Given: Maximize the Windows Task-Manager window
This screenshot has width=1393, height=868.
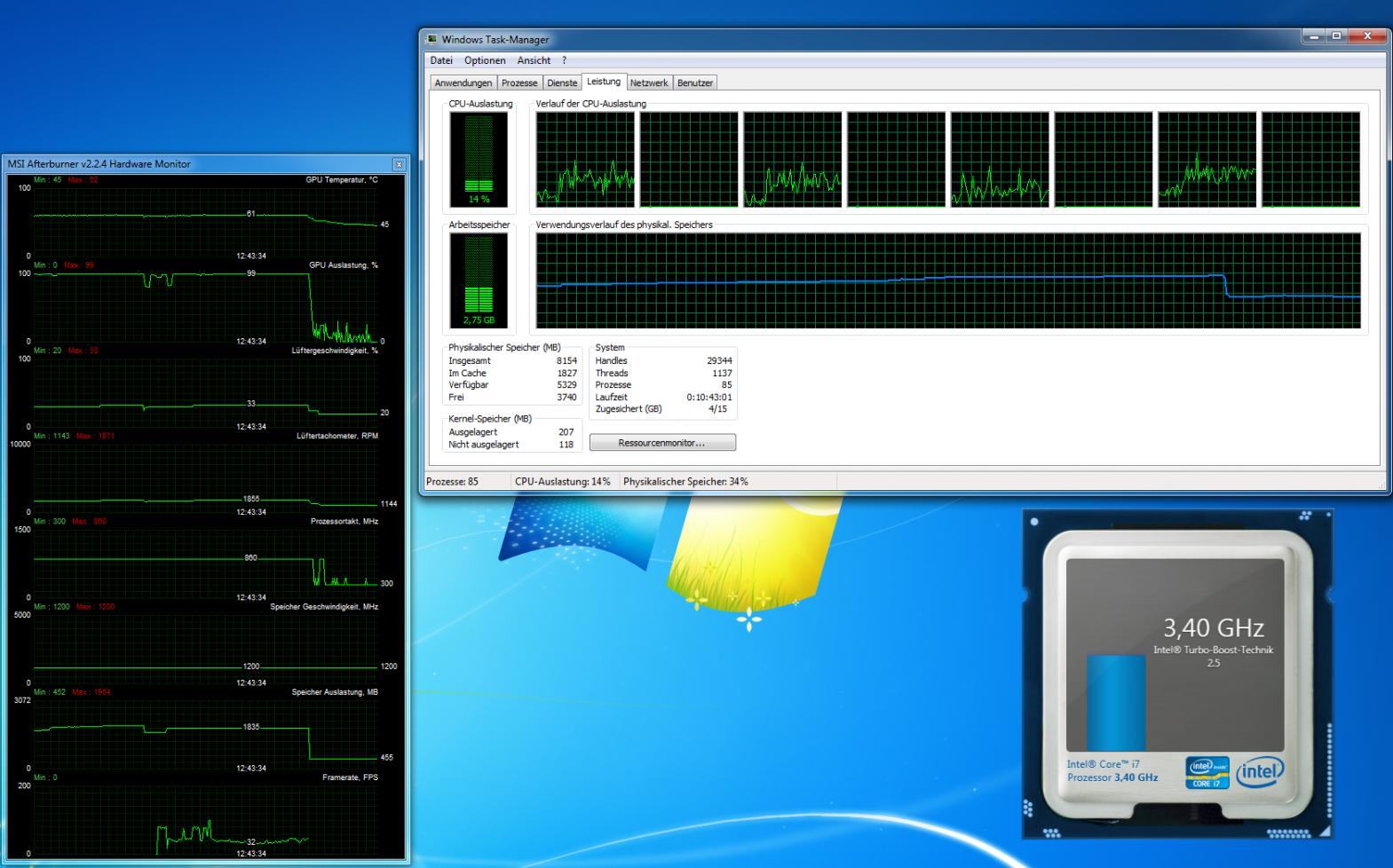Looking at the screenshot, I should click(1336, 36).
